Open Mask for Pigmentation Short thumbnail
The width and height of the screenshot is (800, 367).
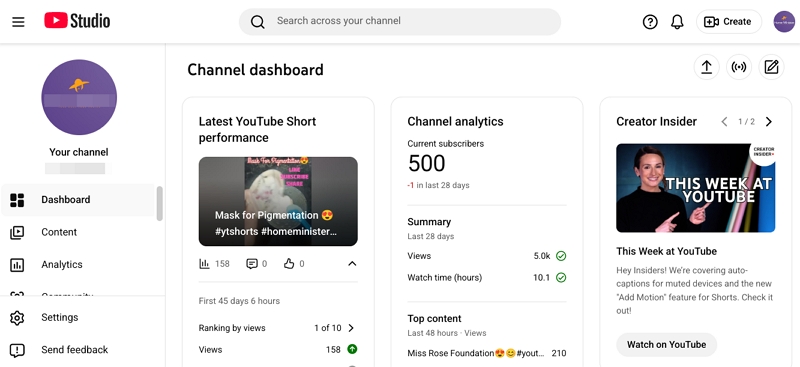coord(278,201)
